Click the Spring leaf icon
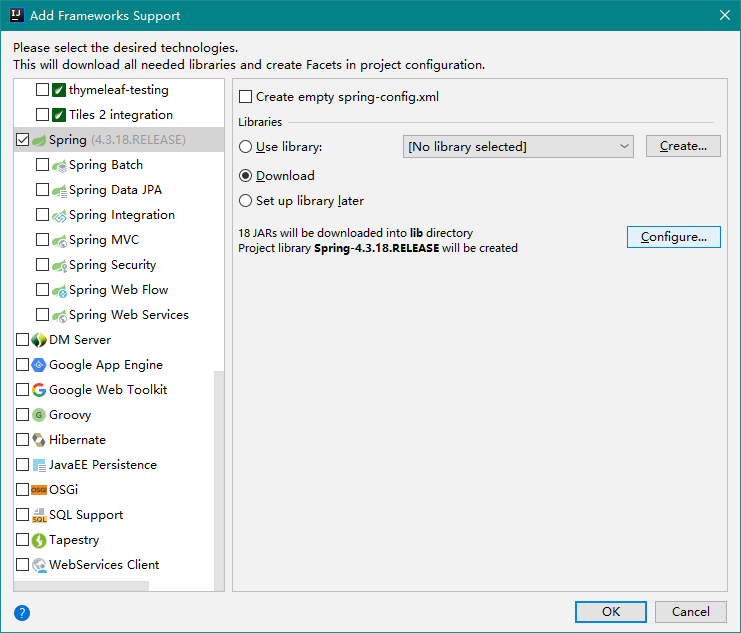 (x=40, y=140)
